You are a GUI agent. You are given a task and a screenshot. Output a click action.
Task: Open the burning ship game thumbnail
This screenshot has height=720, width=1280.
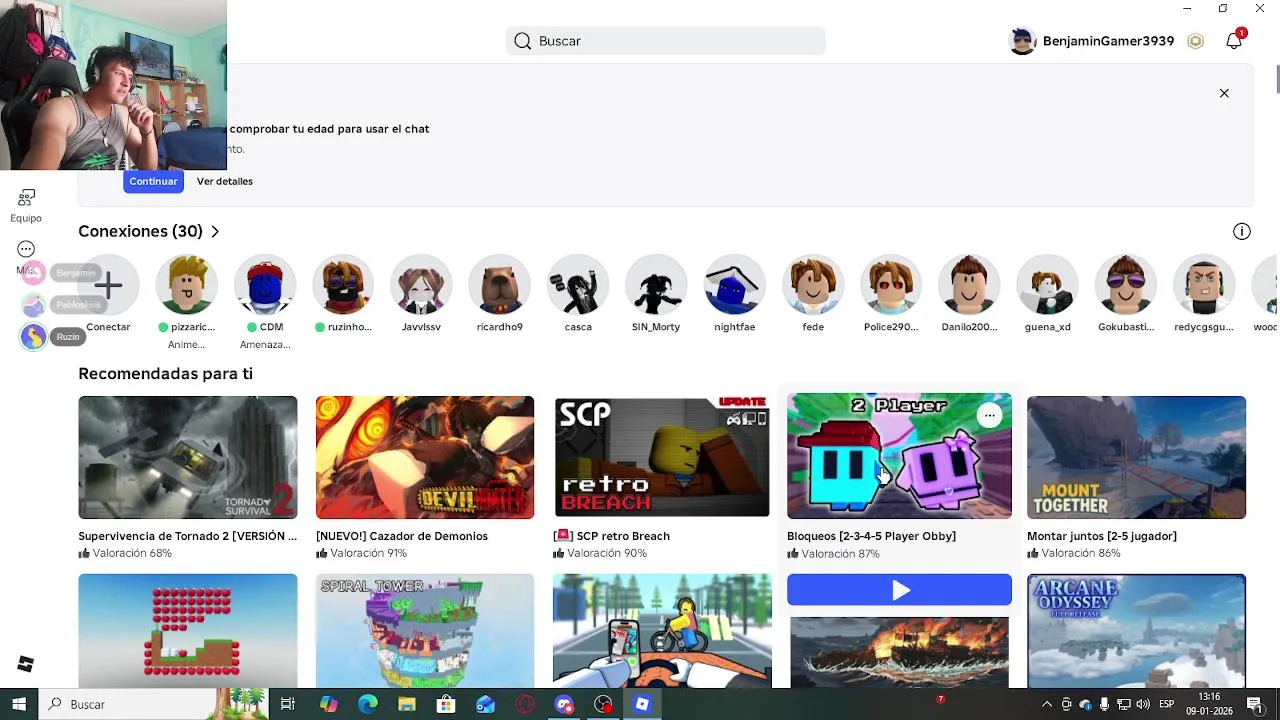point(899,652)
